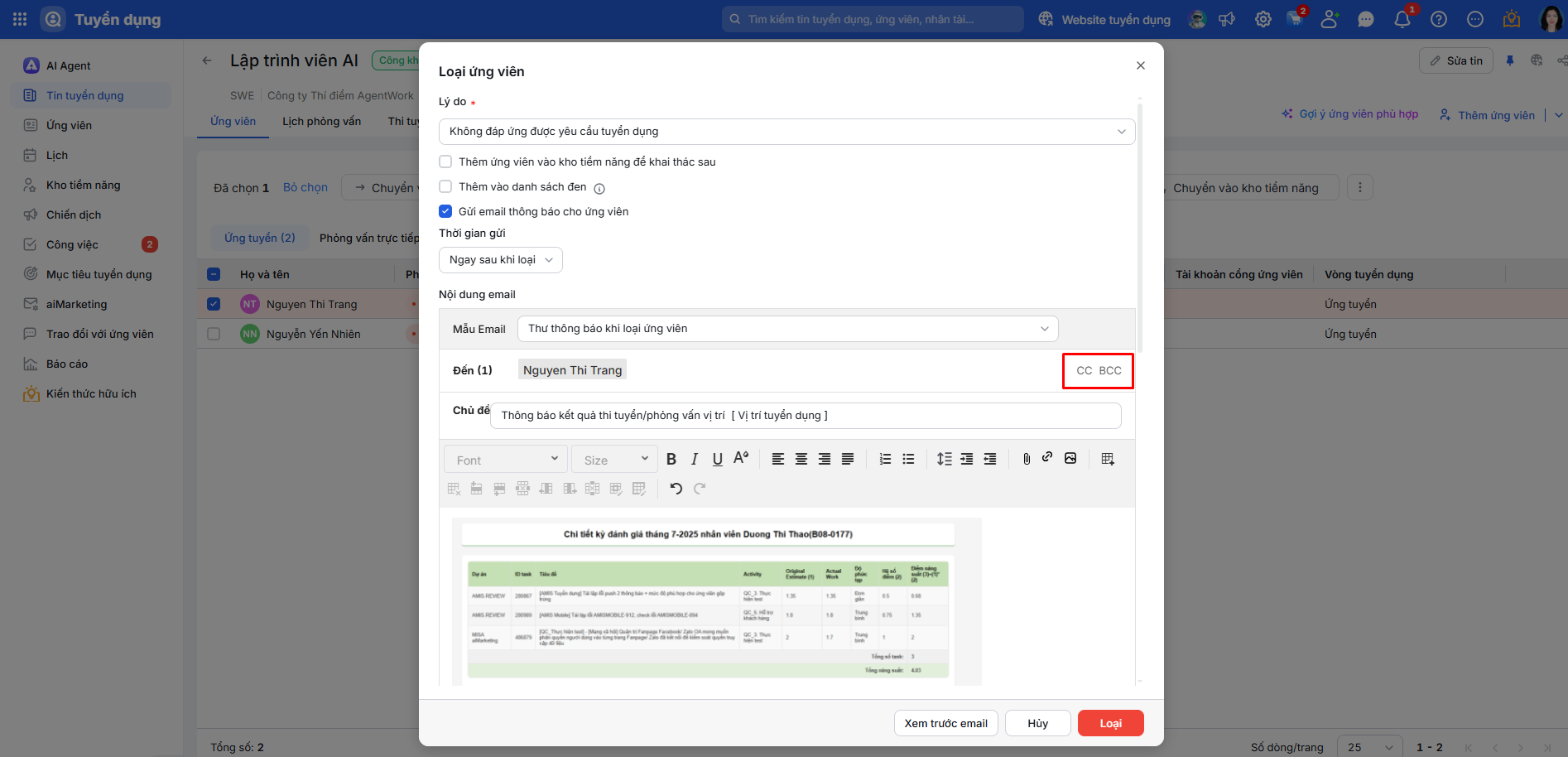Open Website tuyển dụng link
Image resolution: width=1568 pixels, height=757 pixels.
coord(1104,19)
